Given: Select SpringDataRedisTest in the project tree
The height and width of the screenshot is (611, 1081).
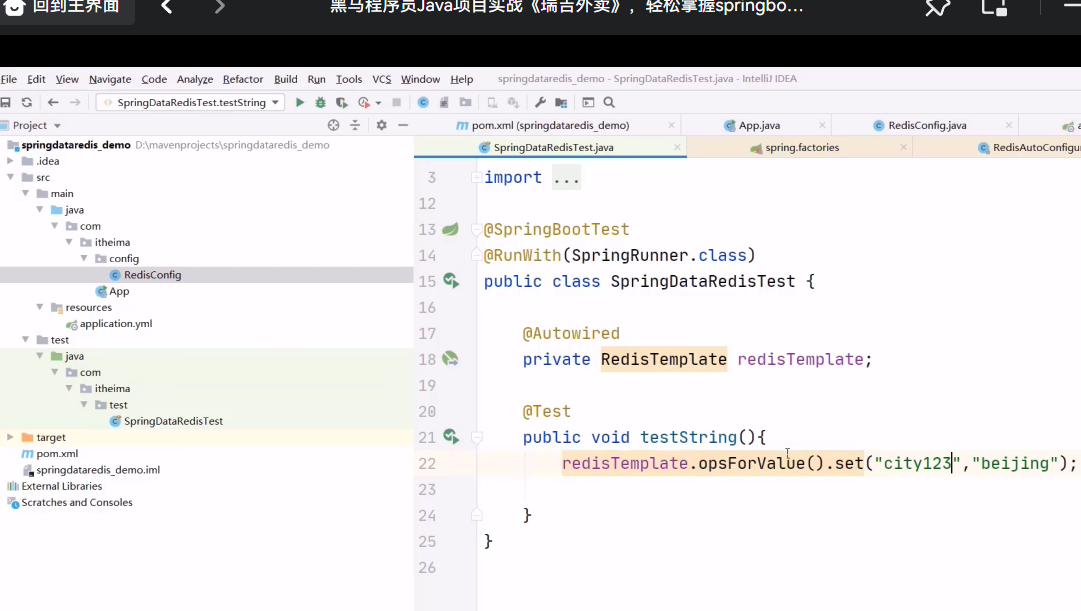Looking at the screenshot, I should click(x=172, y=421).
